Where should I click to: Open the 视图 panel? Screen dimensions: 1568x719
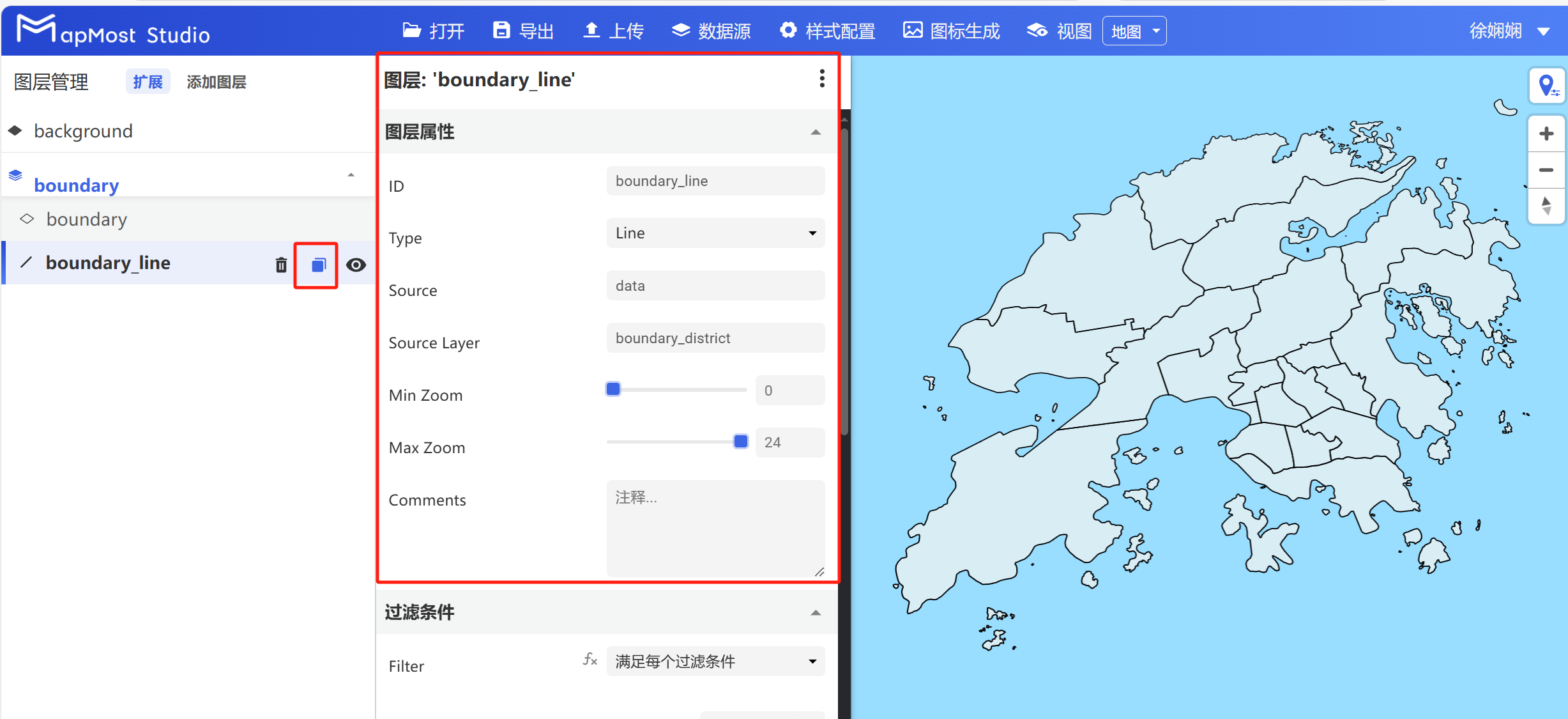coord(1057,30)
